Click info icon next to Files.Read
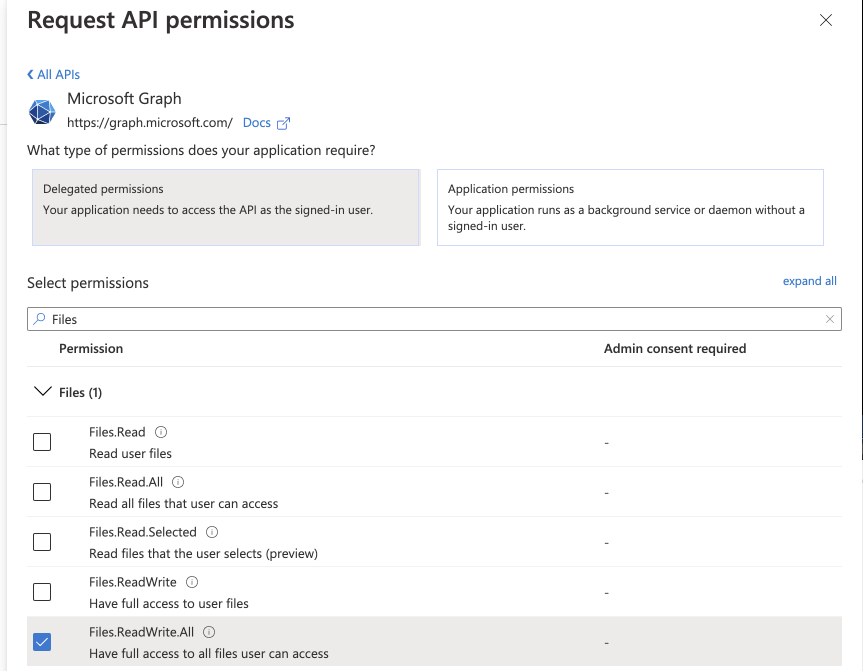The height and width of the screenshot is (671, 863). coord(161,432)
